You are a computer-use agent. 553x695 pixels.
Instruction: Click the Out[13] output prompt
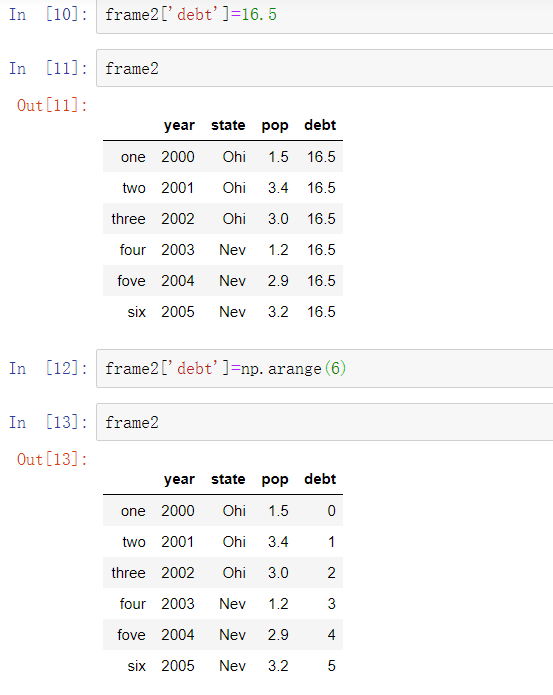52,459
